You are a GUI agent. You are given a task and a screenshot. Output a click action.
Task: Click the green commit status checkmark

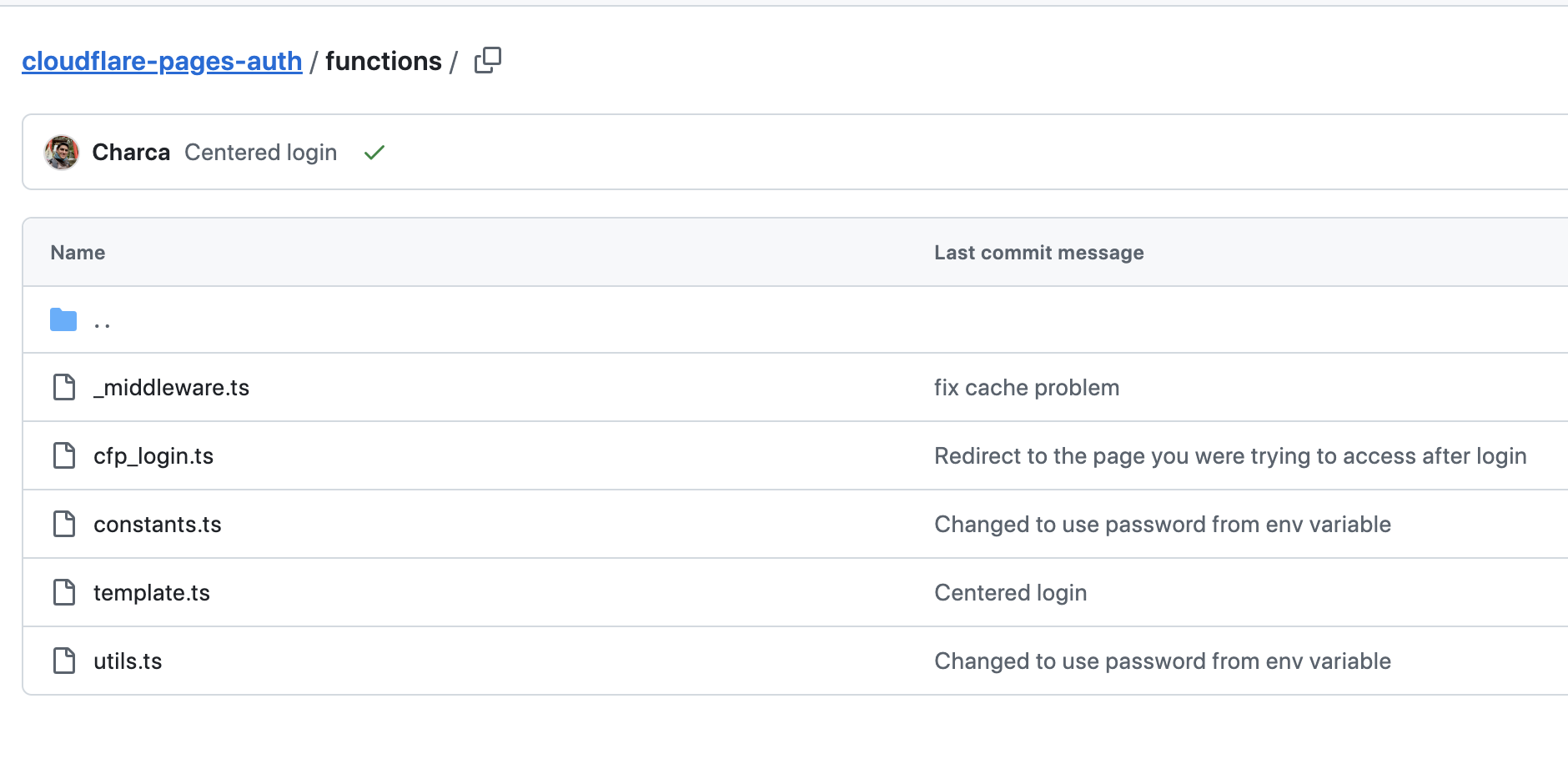[x=374, y=153]
